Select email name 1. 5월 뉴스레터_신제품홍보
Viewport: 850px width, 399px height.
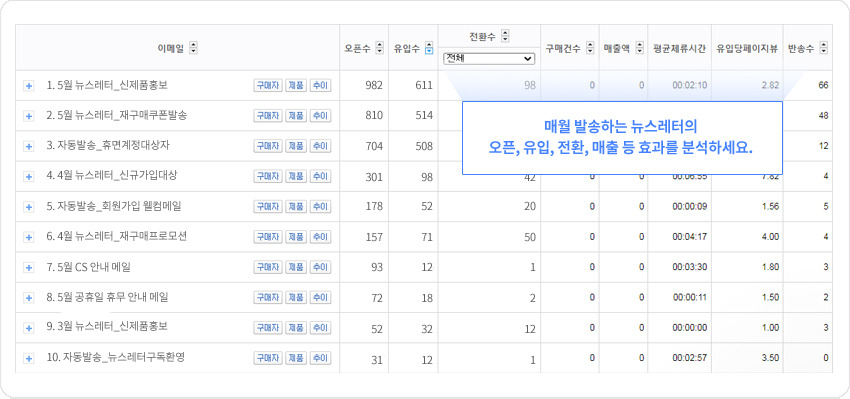coord(107,85)
